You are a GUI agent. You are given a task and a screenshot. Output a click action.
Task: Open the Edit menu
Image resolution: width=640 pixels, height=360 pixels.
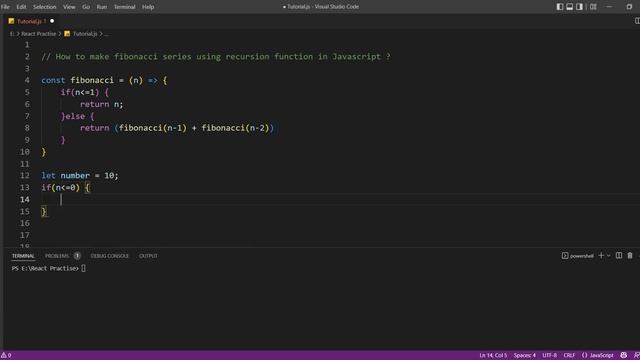click(x=21, y=7)
